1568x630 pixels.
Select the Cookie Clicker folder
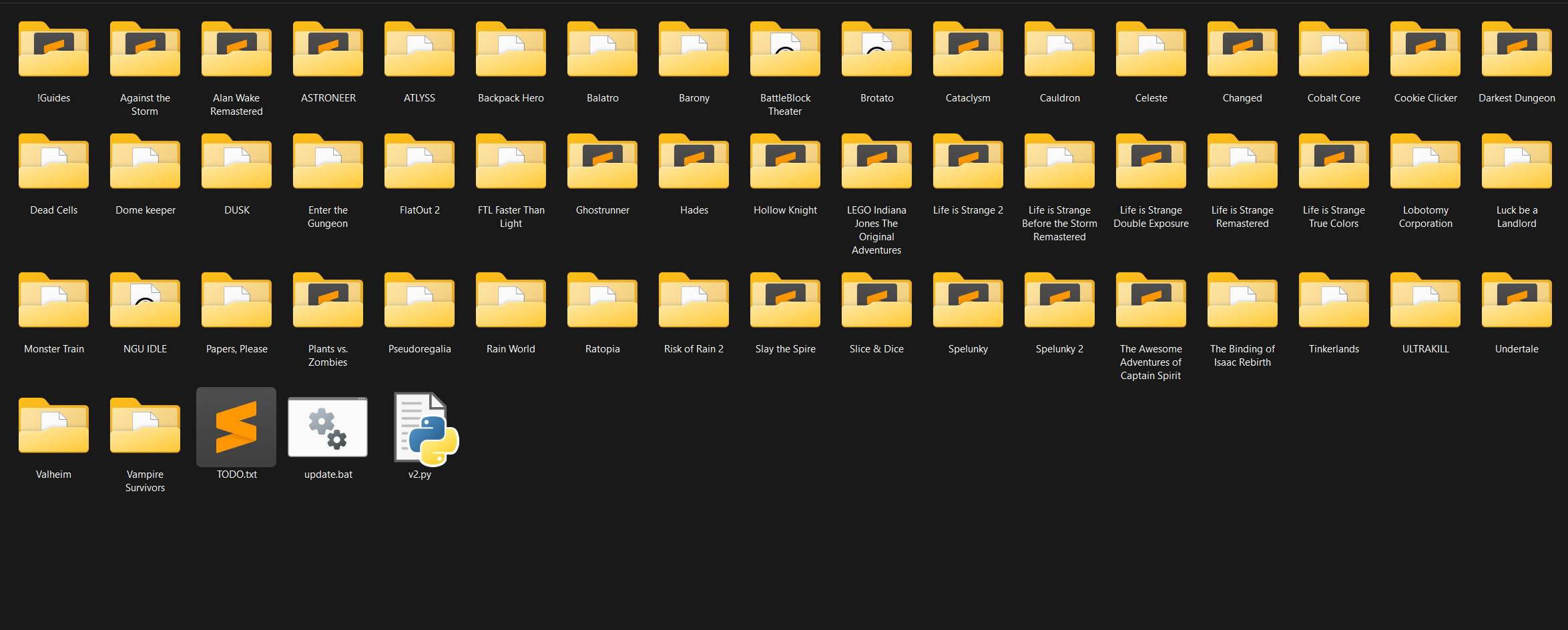(1425, 49)
